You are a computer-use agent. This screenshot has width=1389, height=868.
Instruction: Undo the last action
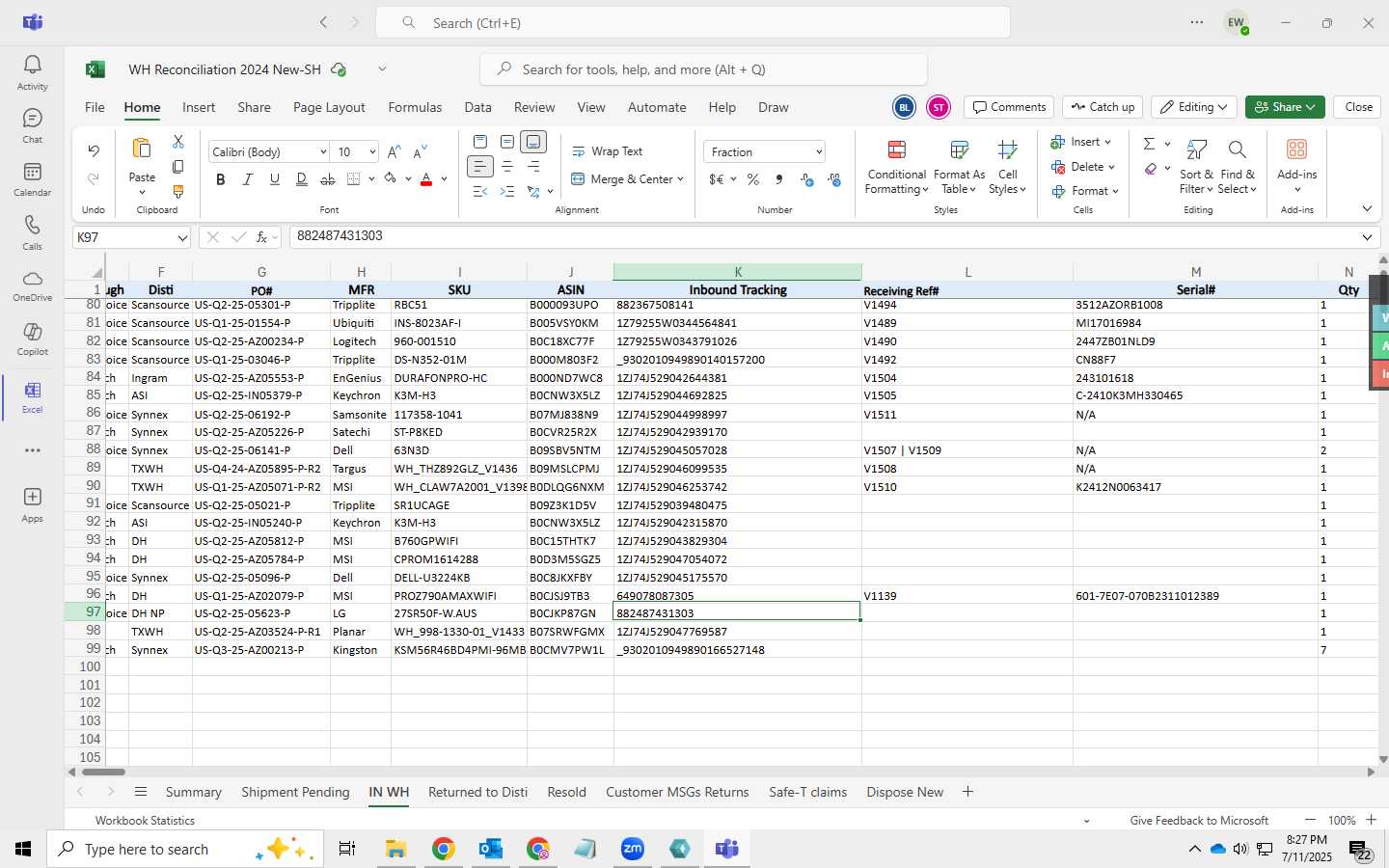tap(94, 150)
